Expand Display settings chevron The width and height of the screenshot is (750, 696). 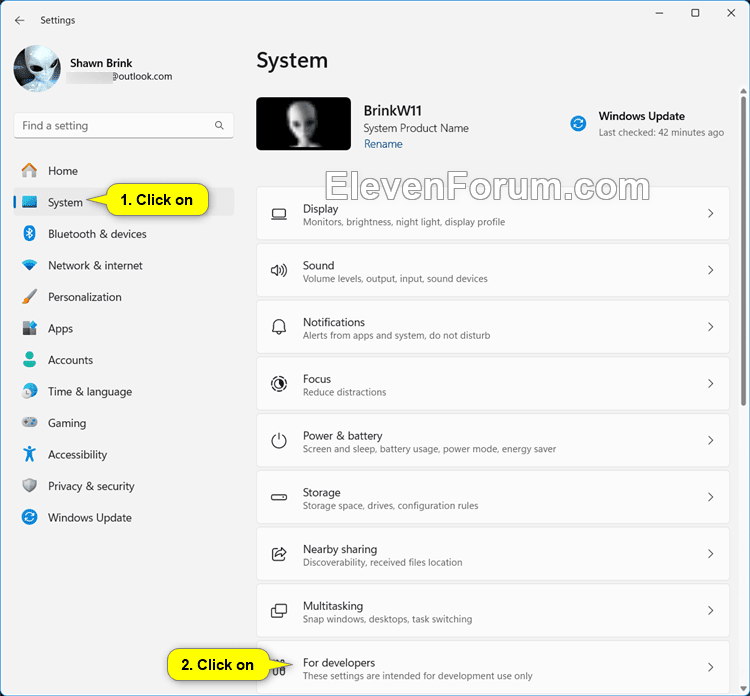710,214
